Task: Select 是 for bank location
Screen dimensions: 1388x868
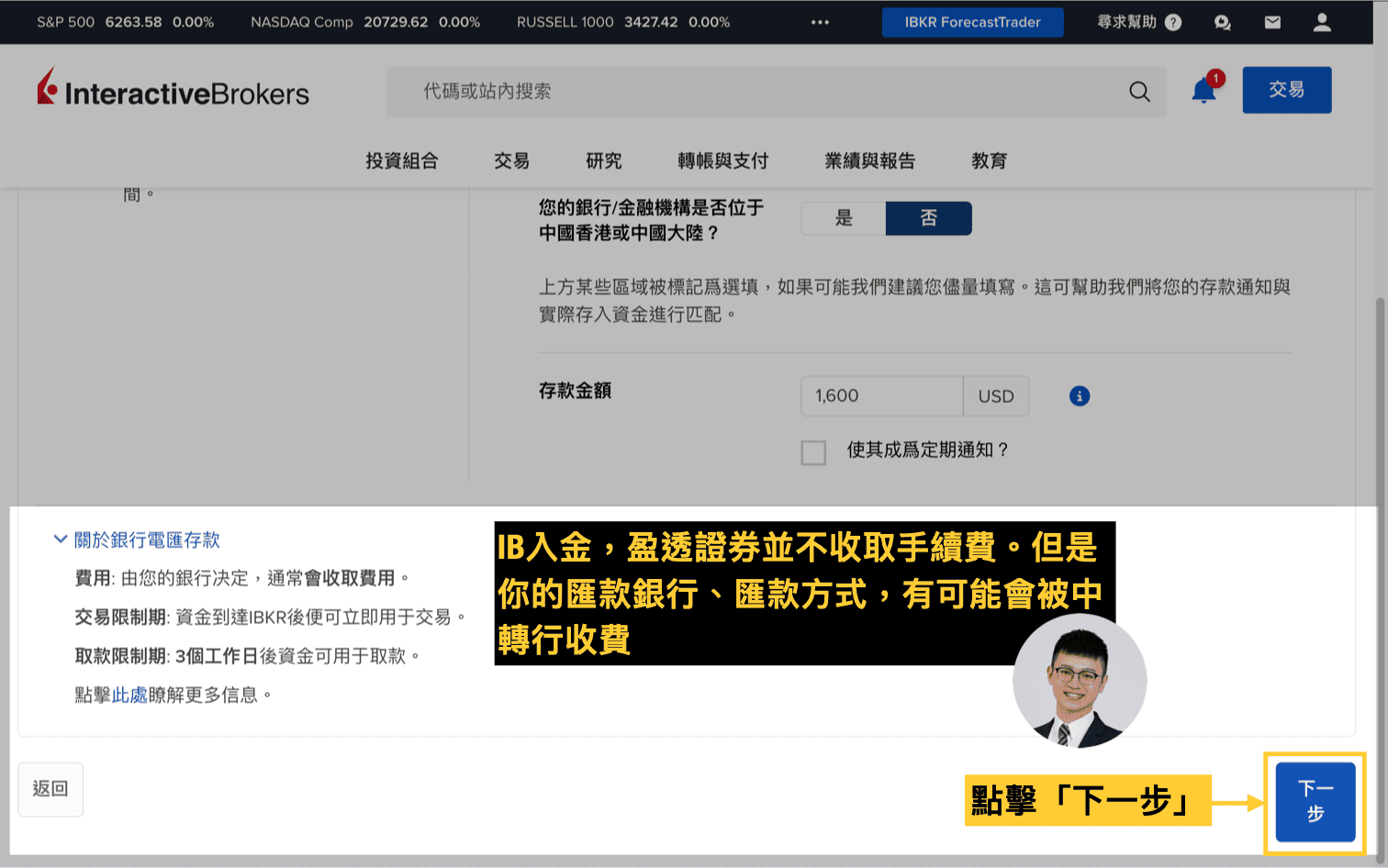Action: pos(844,218)
